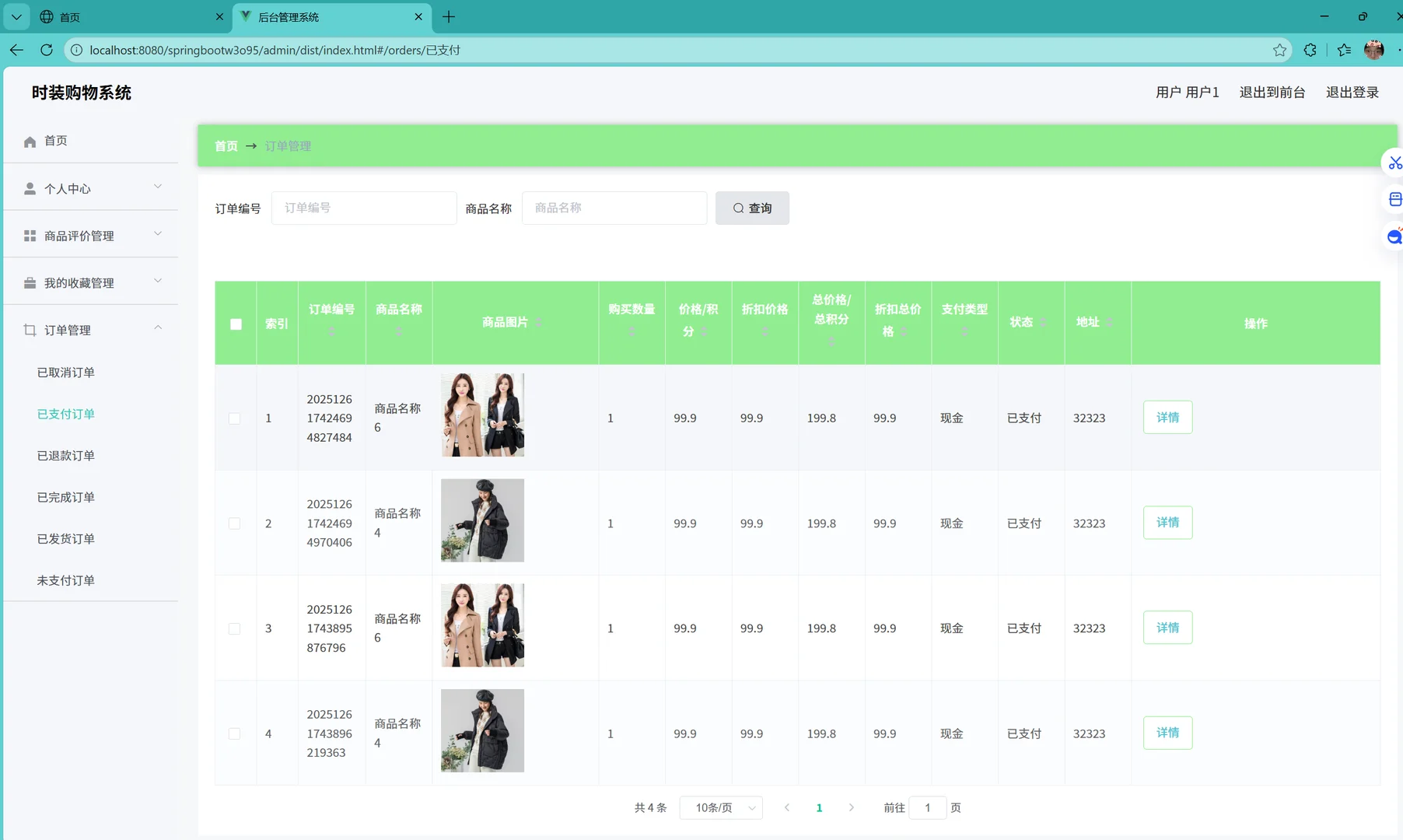Open the product image in row 2
This screenshot has width=1403, height=840.
(x=482, y=520)
